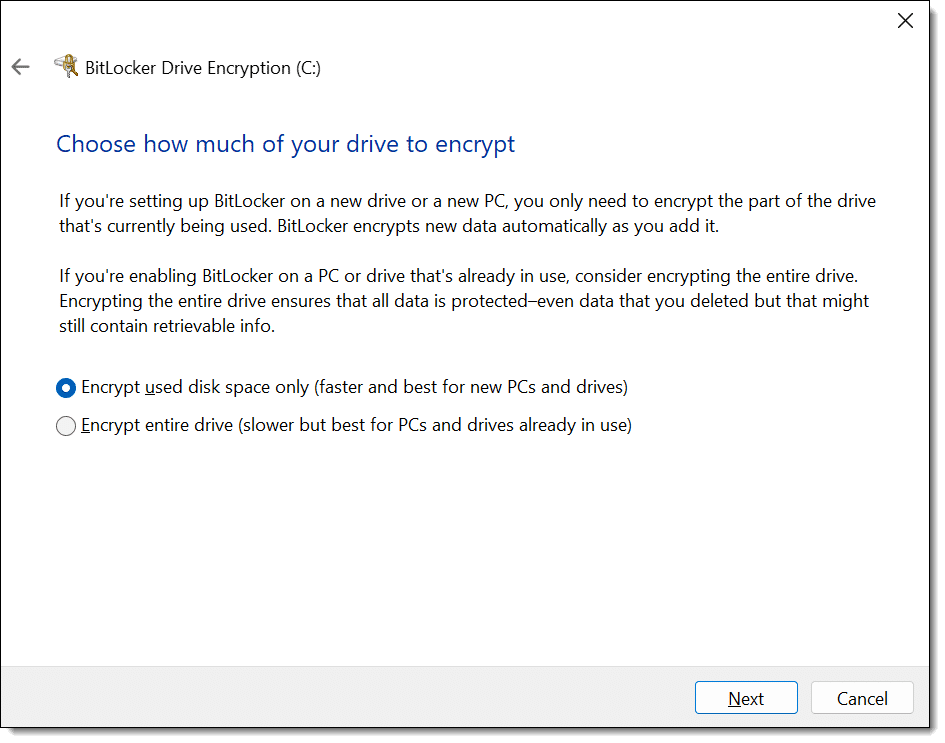The image size is (945, 743).
Task: Click the BitLocker key and lock icon
Action: 66,67
